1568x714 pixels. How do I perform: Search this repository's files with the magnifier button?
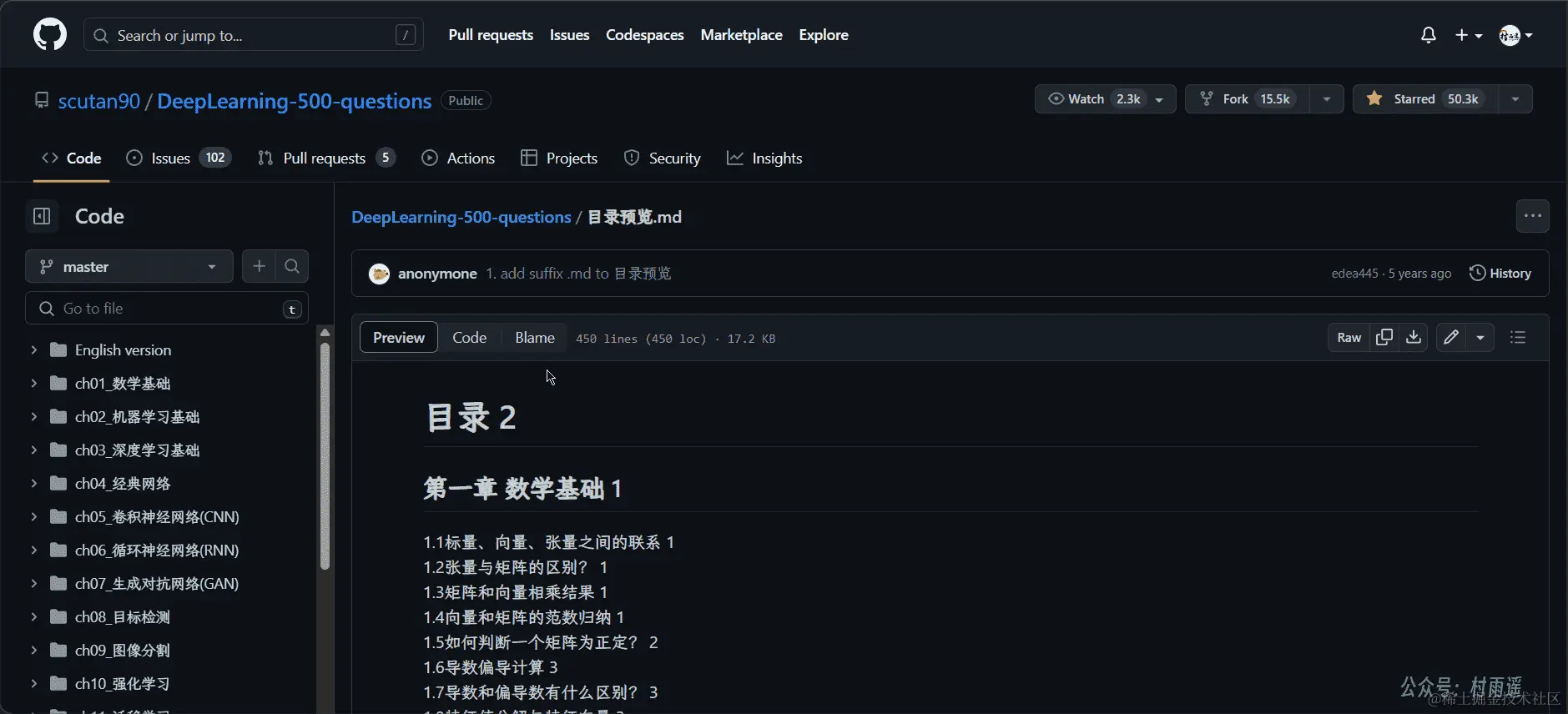click(292, 266)
